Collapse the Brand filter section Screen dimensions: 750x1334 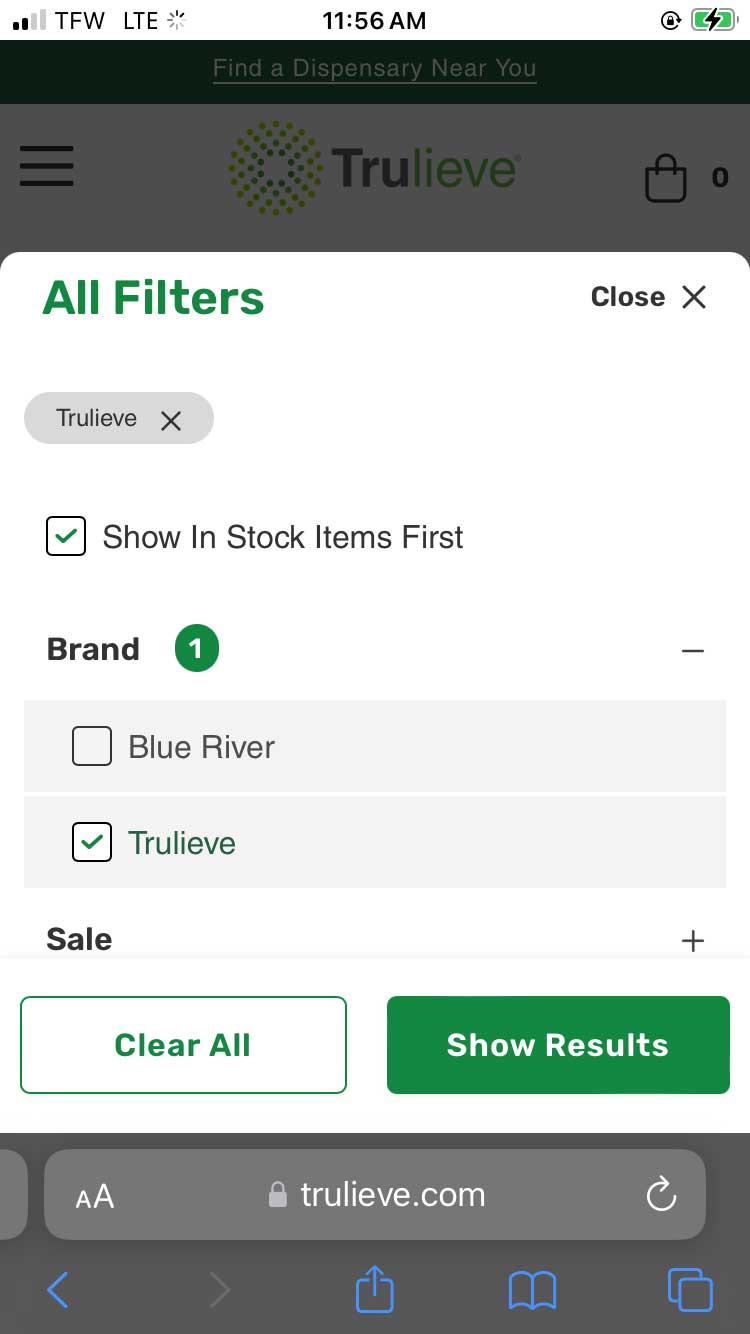tap(692, 651)
